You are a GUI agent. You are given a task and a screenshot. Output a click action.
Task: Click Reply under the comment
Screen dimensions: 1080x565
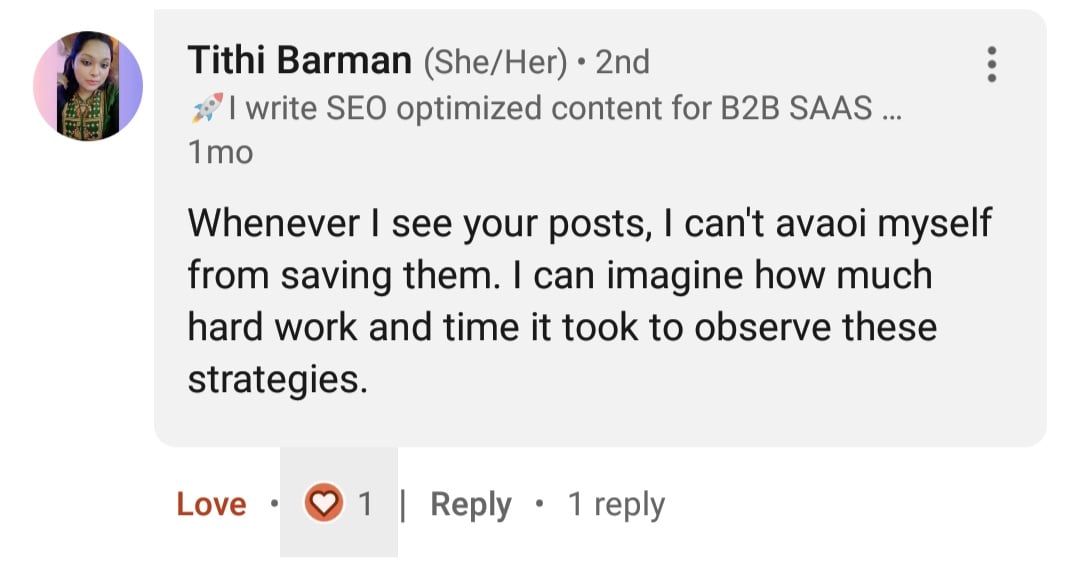[x=470, y=504]
